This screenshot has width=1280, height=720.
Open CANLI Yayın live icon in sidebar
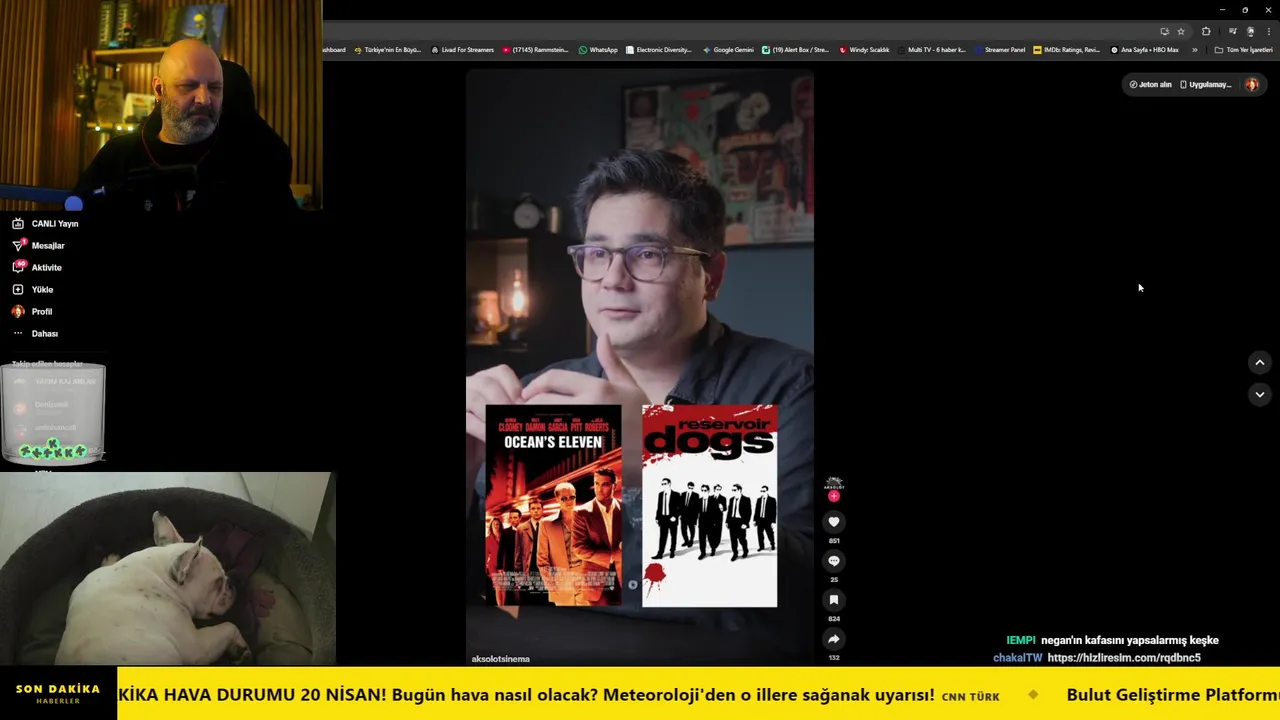click(x=18, y=224)
